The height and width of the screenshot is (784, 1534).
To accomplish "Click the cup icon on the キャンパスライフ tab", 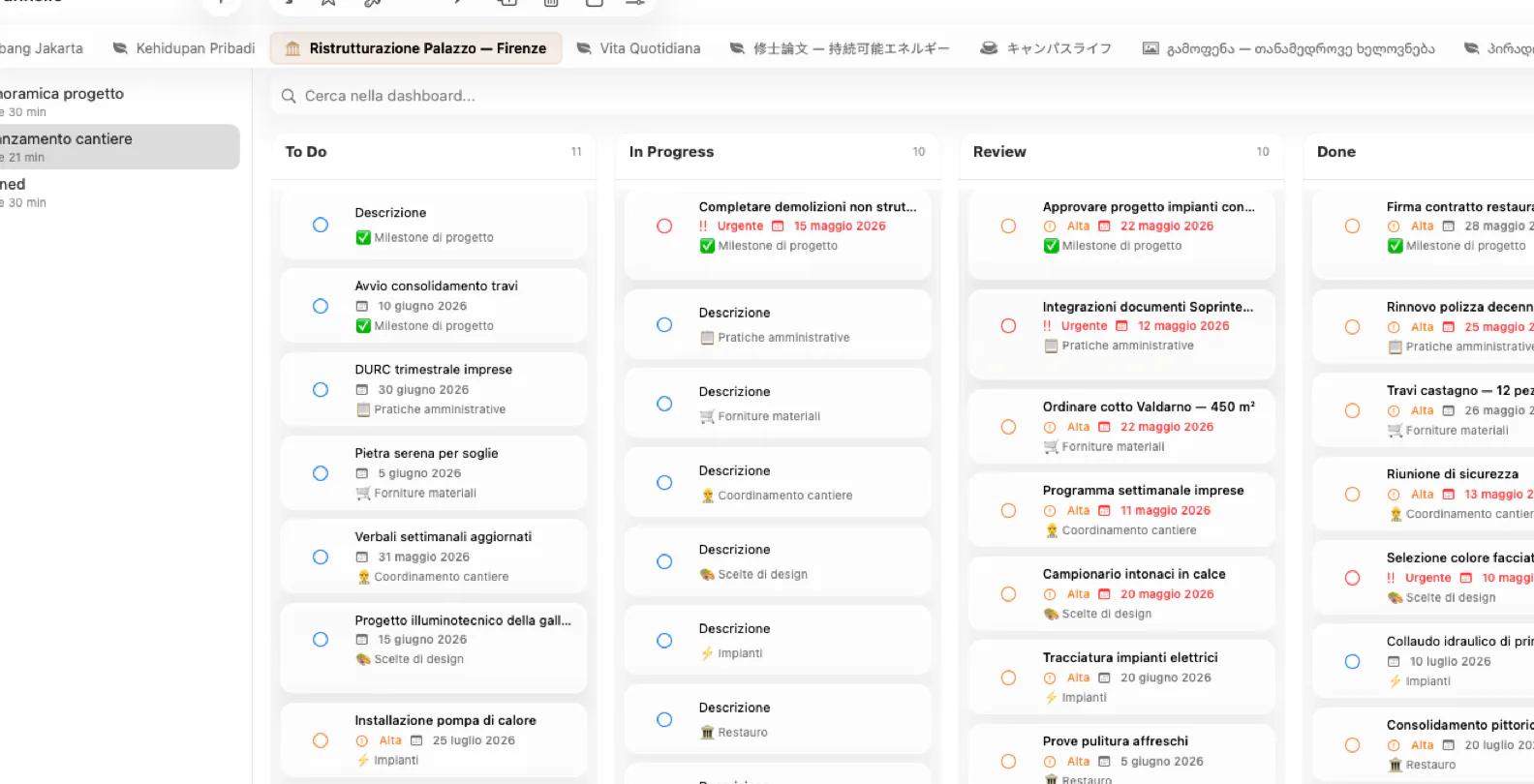I will (989, 48).
